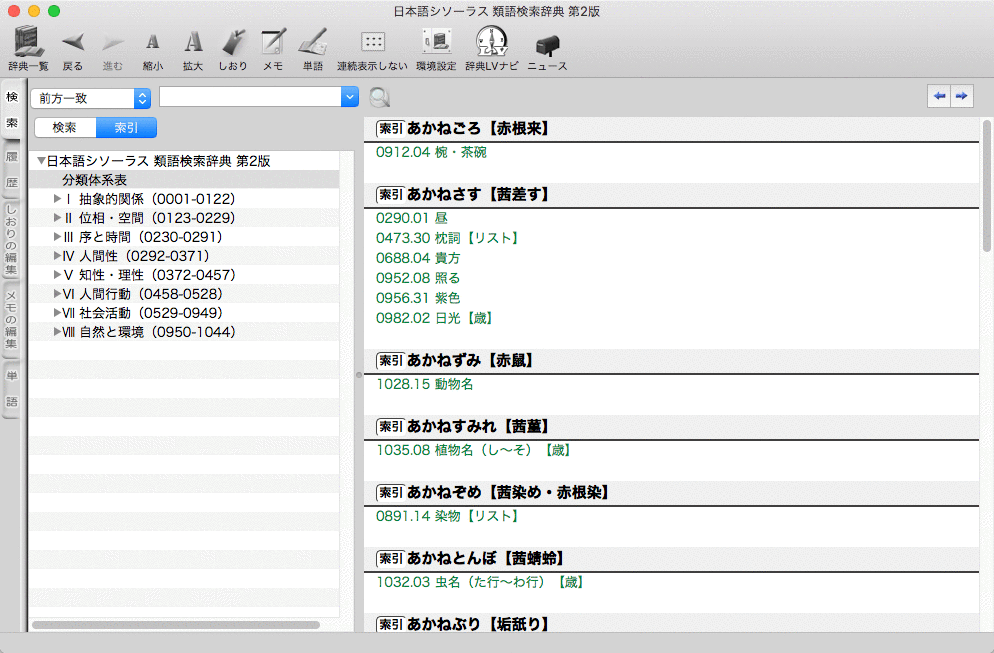This screenshot has height=653, width=994.
Task: Collapse the 日本語シソーラス root tree node
Action: (41, 161)
